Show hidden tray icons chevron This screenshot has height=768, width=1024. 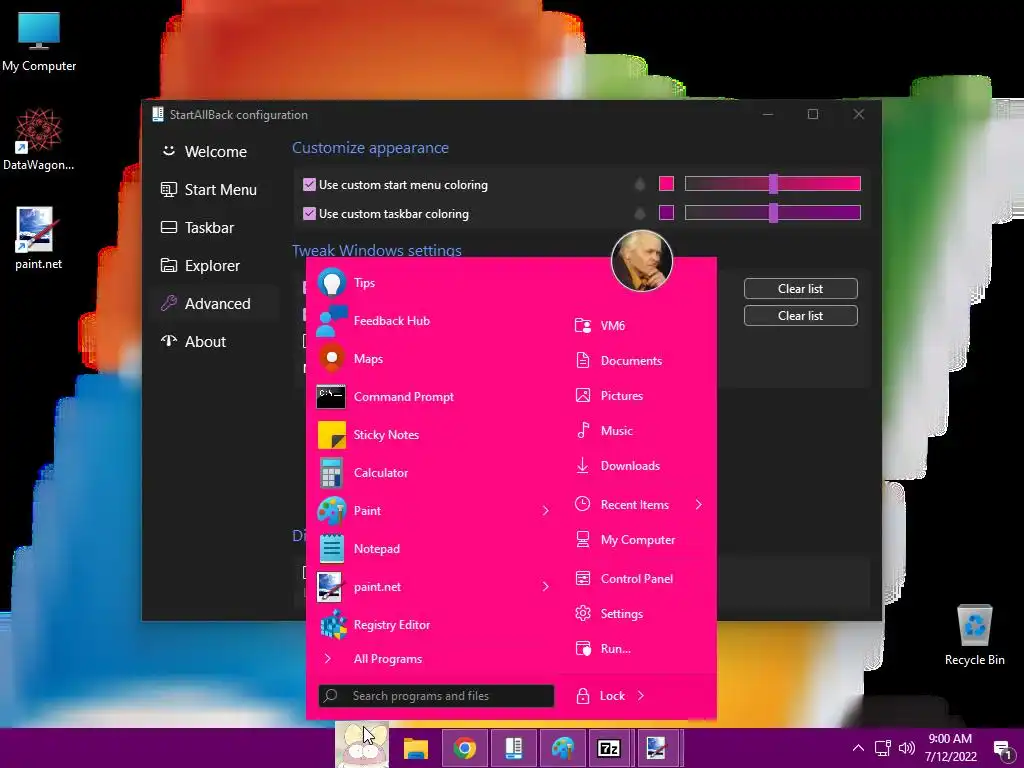[858, 748]
